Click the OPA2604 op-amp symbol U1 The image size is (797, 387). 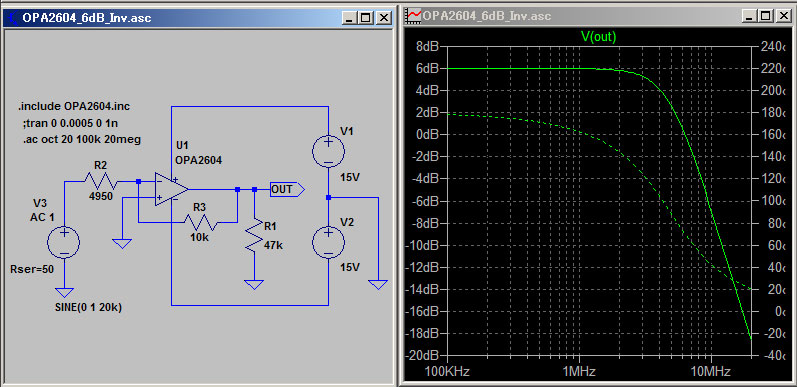[171, 189]
